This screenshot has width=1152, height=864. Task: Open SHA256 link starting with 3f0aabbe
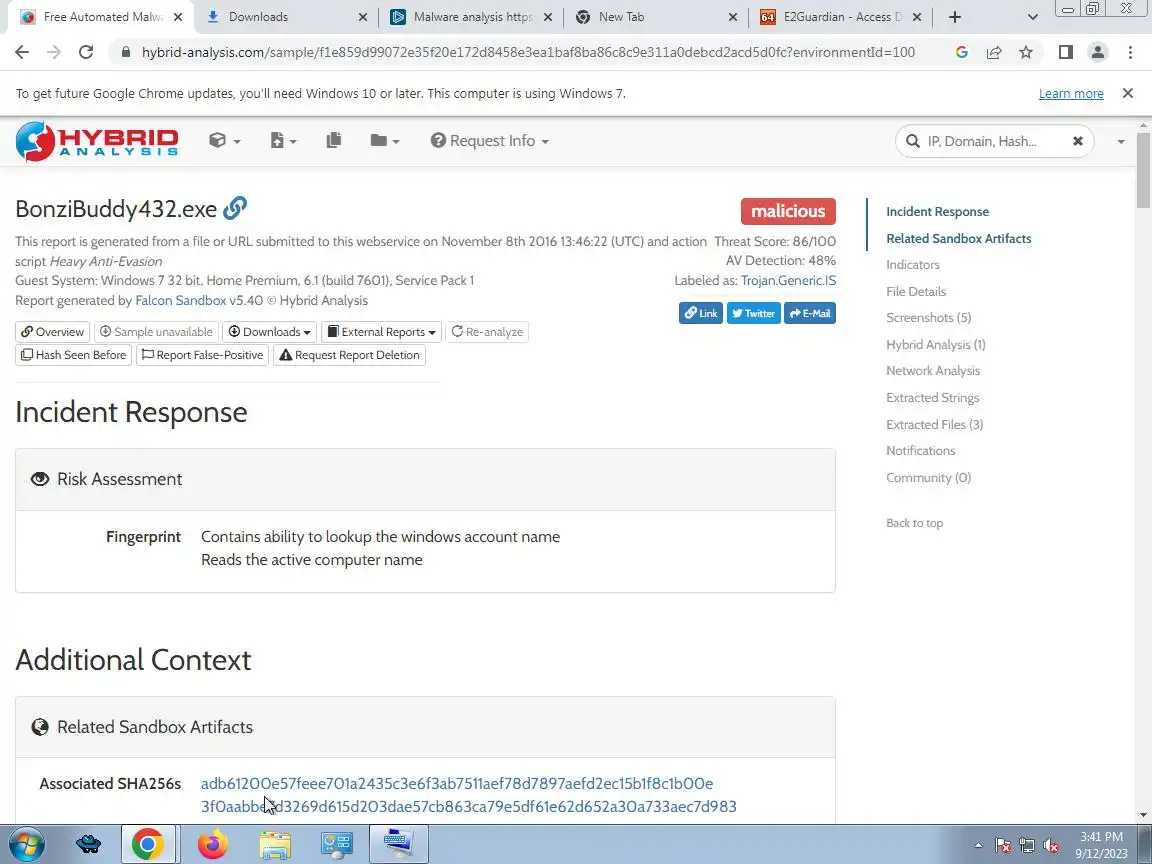tap(469, 807)
